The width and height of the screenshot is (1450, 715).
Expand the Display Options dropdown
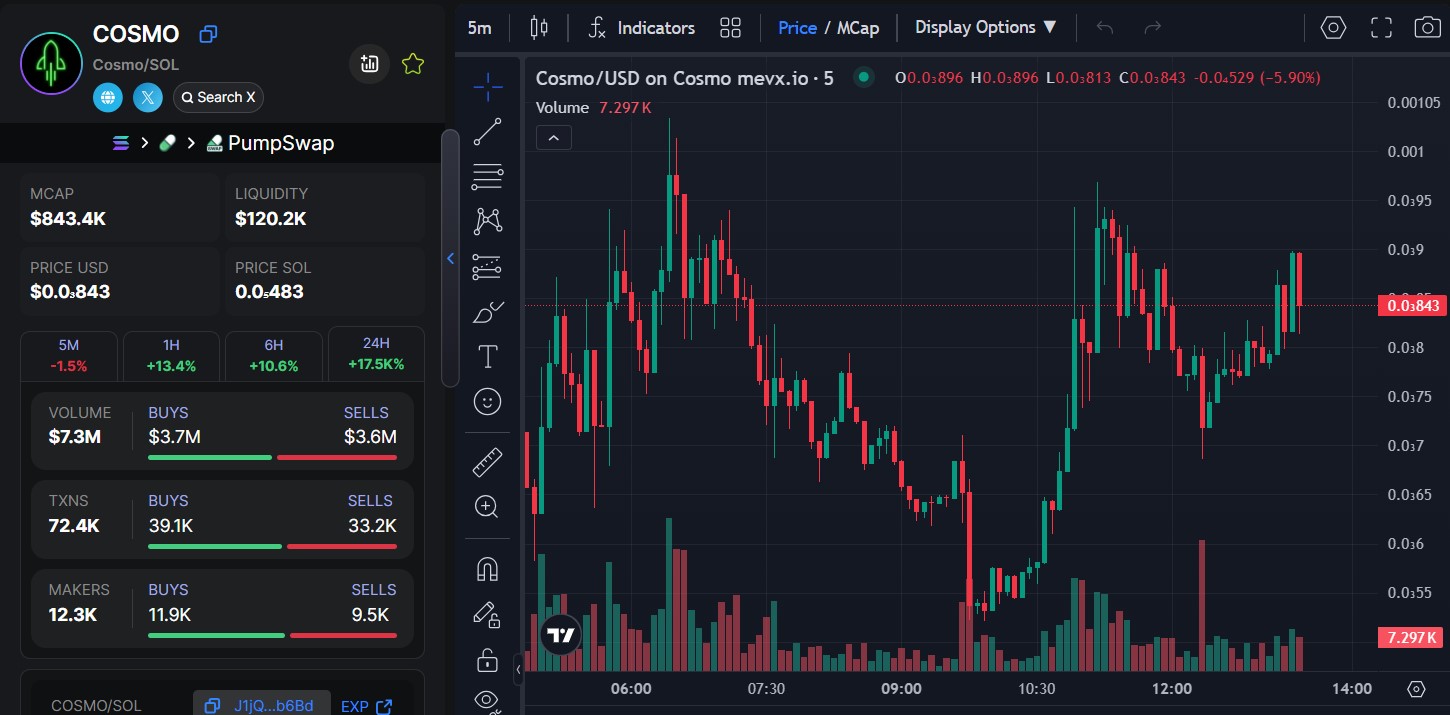point(986,27)
